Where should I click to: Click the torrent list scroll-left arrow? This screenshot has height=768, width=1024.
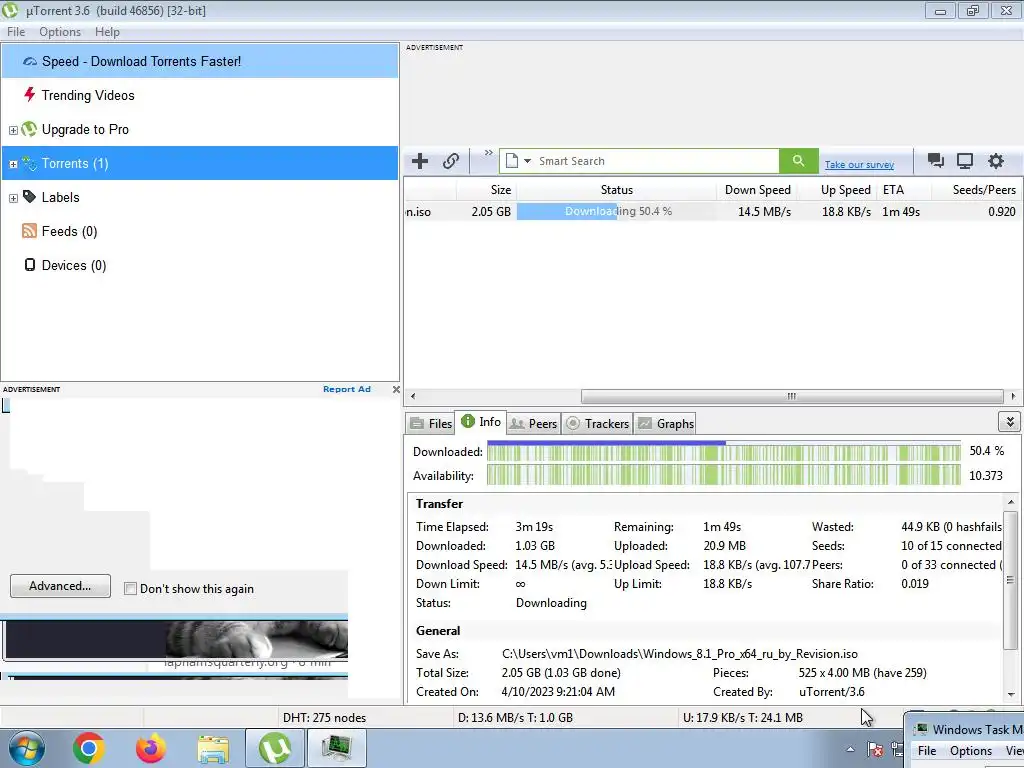(x=413, y=396)
